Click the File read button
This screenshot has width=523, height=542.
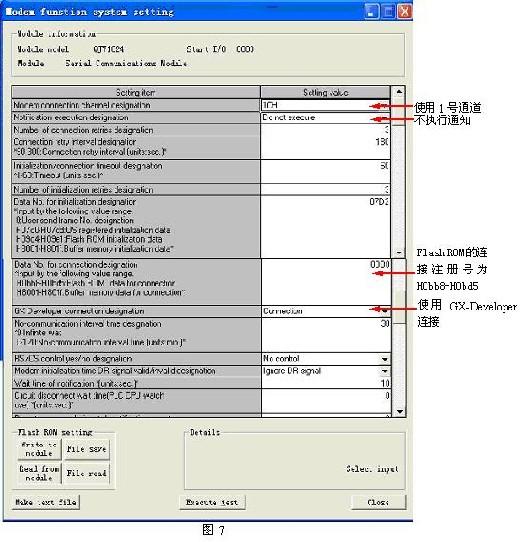click(86, 473)
